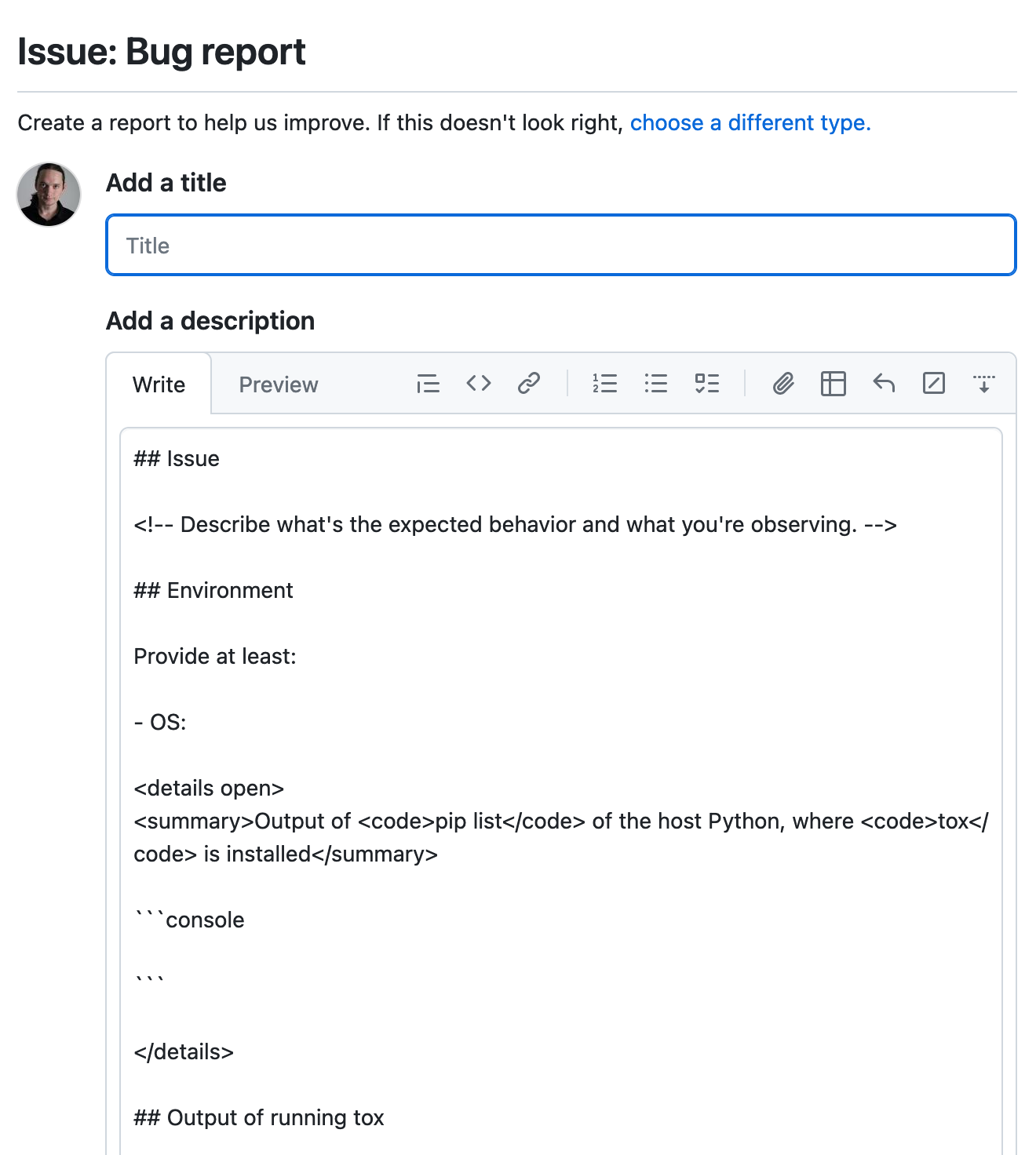This screenshot has height=1155, width=1036.
Task: Focus the Title input field
Action: 561,246
